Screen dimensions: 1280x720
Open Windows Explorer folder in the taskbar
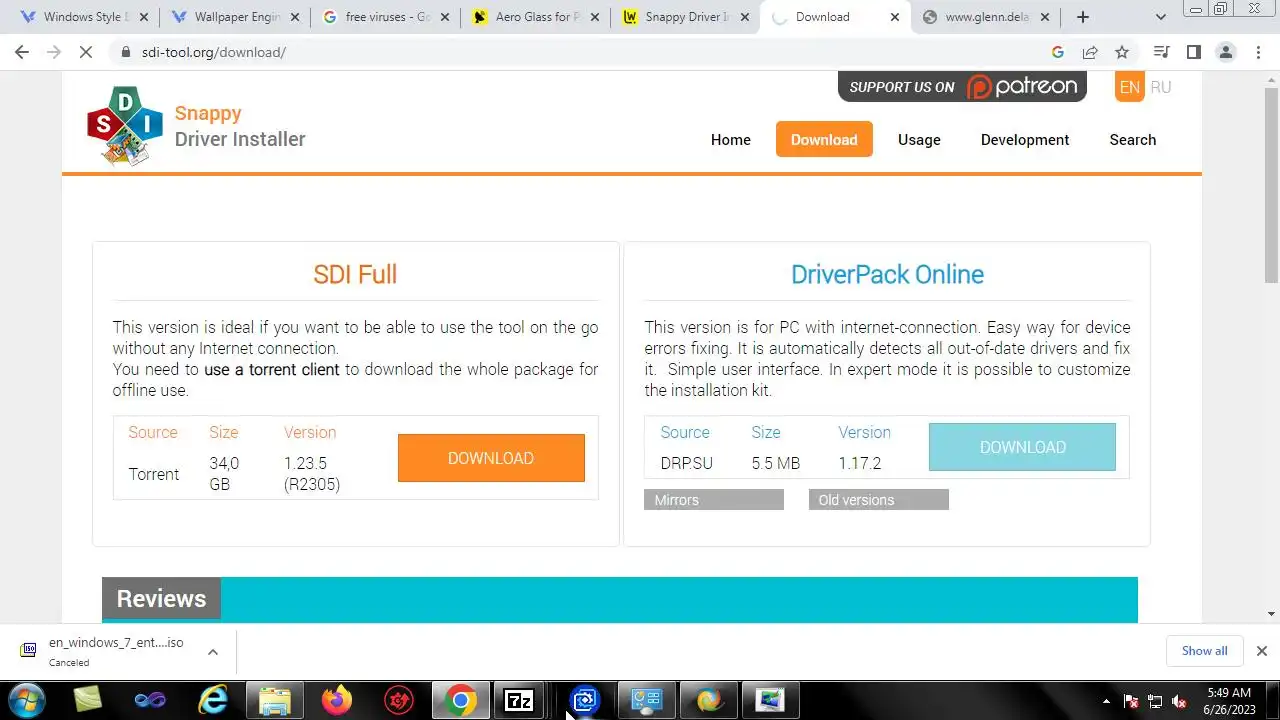click(x=275, y=700)
